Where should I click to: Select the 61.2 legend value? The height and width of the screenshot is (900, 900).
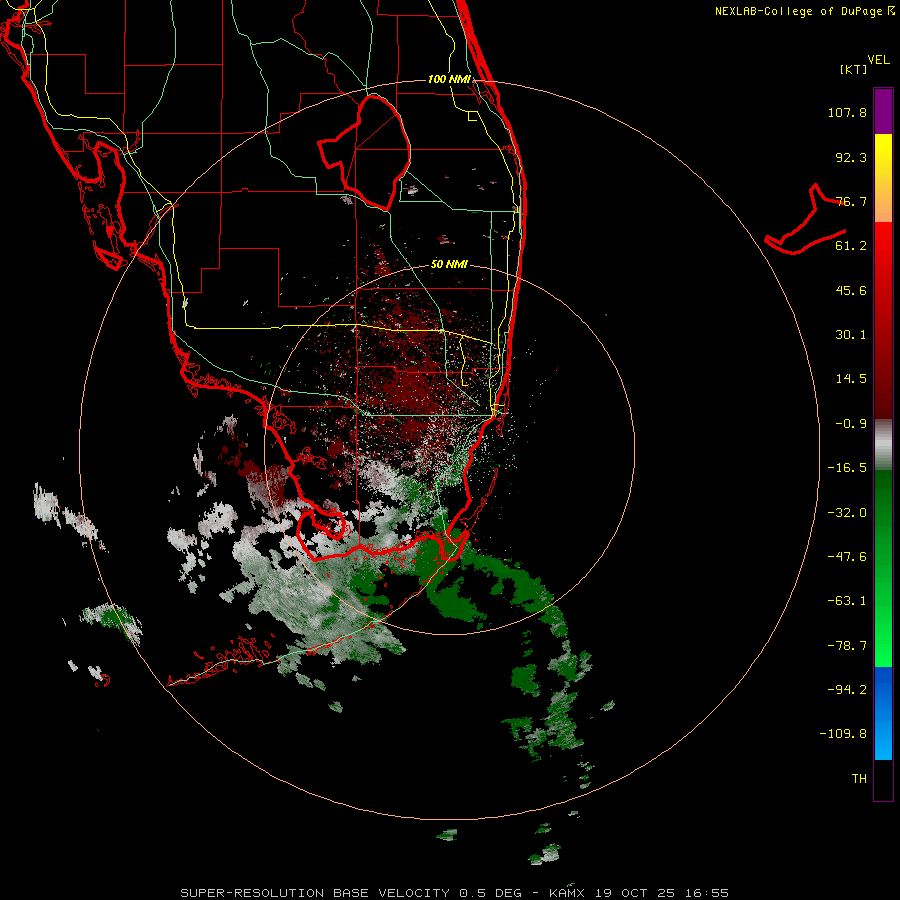851,246
